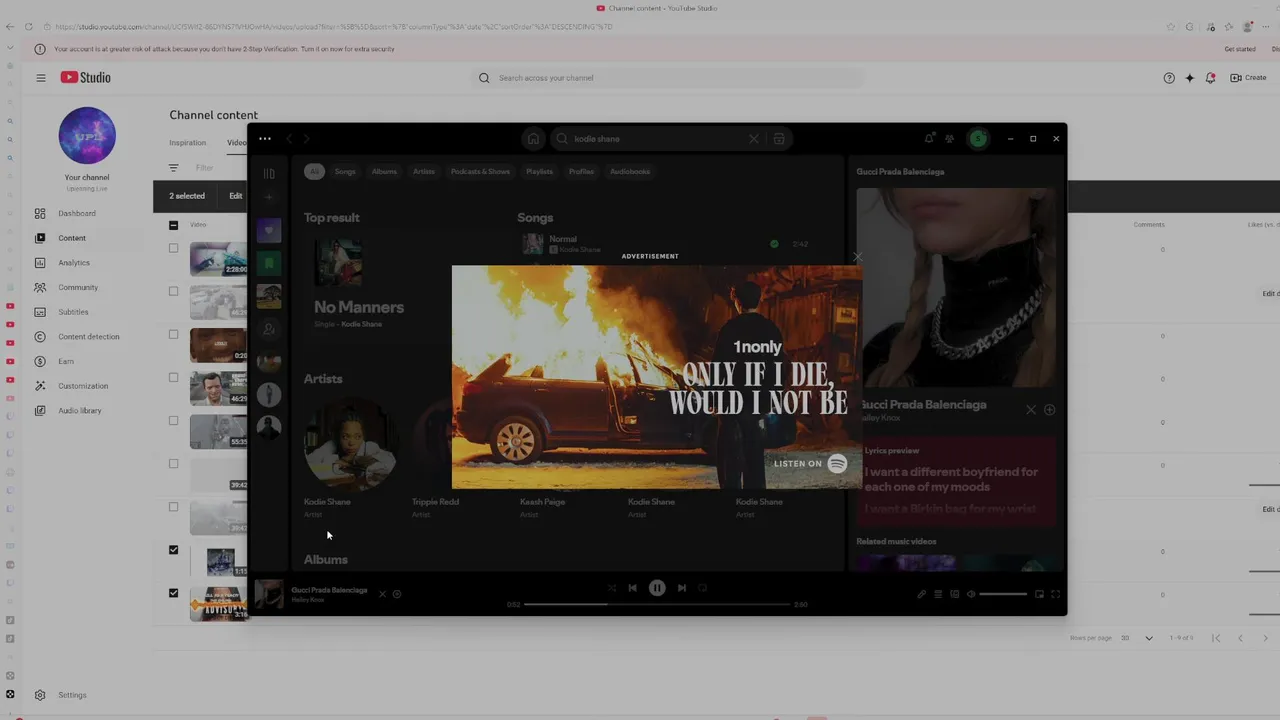Go to Spotify Home via house icon

(x=533, y=139)
